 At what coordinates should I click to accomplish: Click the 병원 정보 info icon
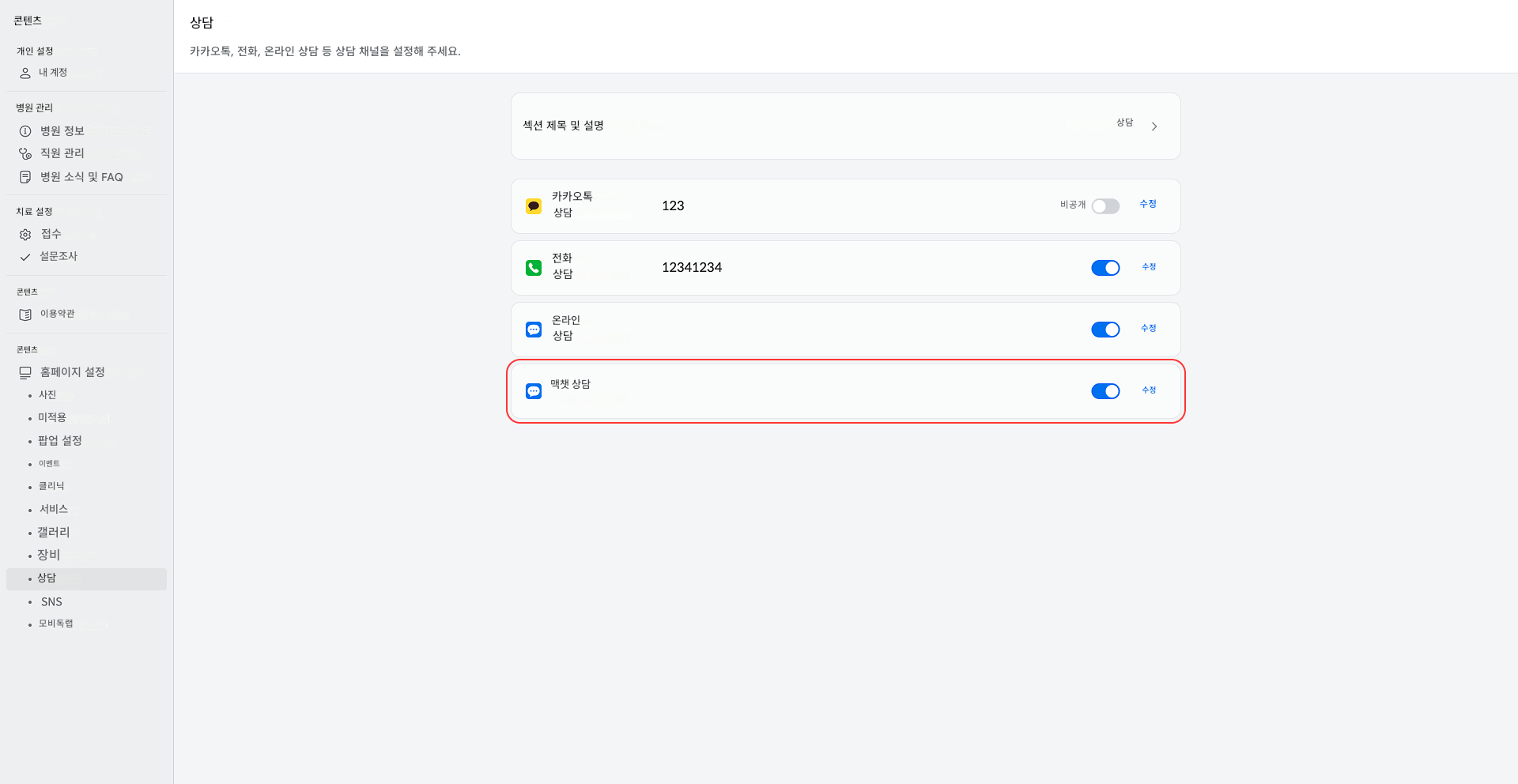click(25, 131)
